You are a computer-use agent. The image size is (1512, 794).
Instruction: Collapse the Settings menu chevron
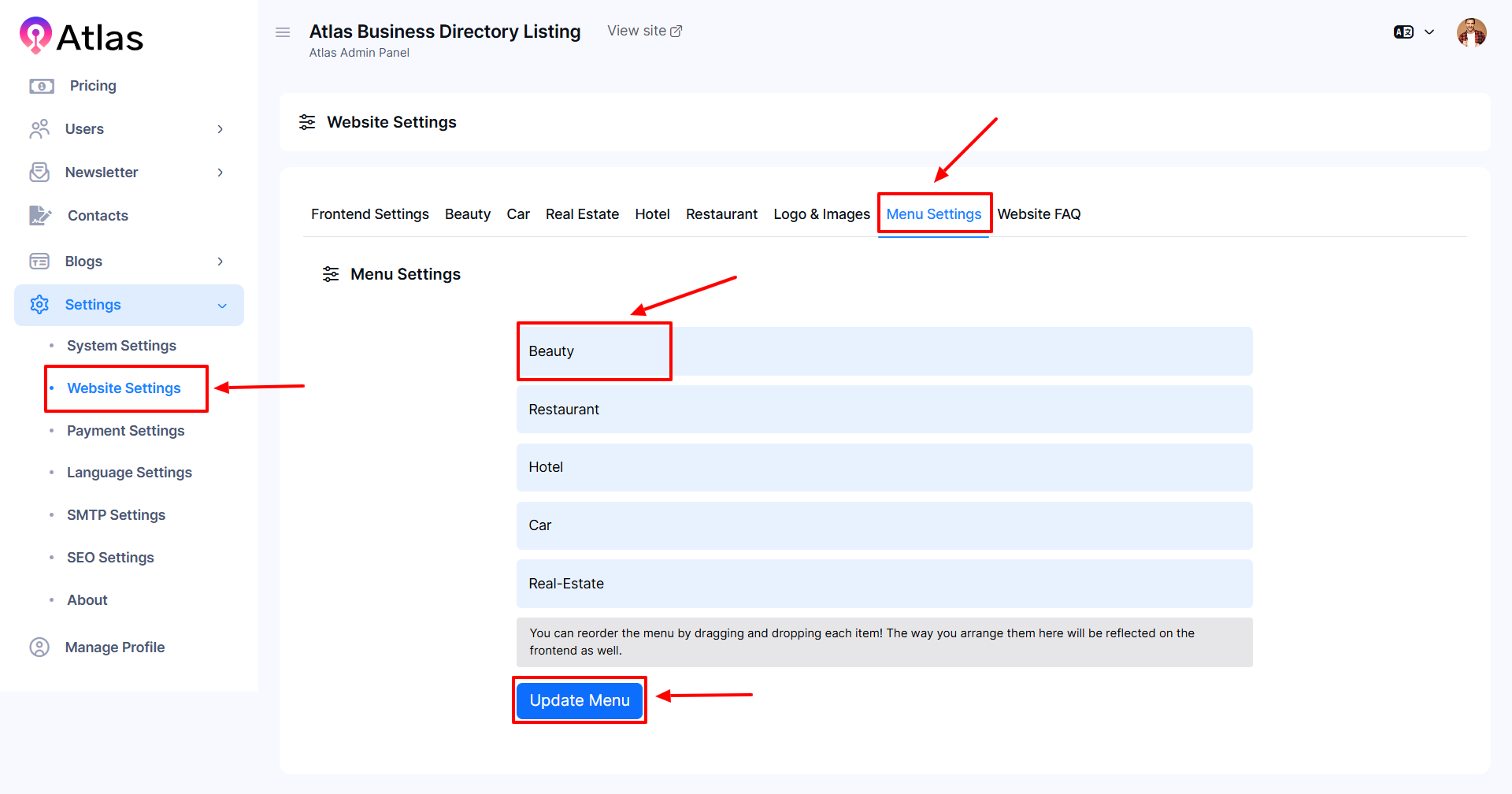coord(222,306)
